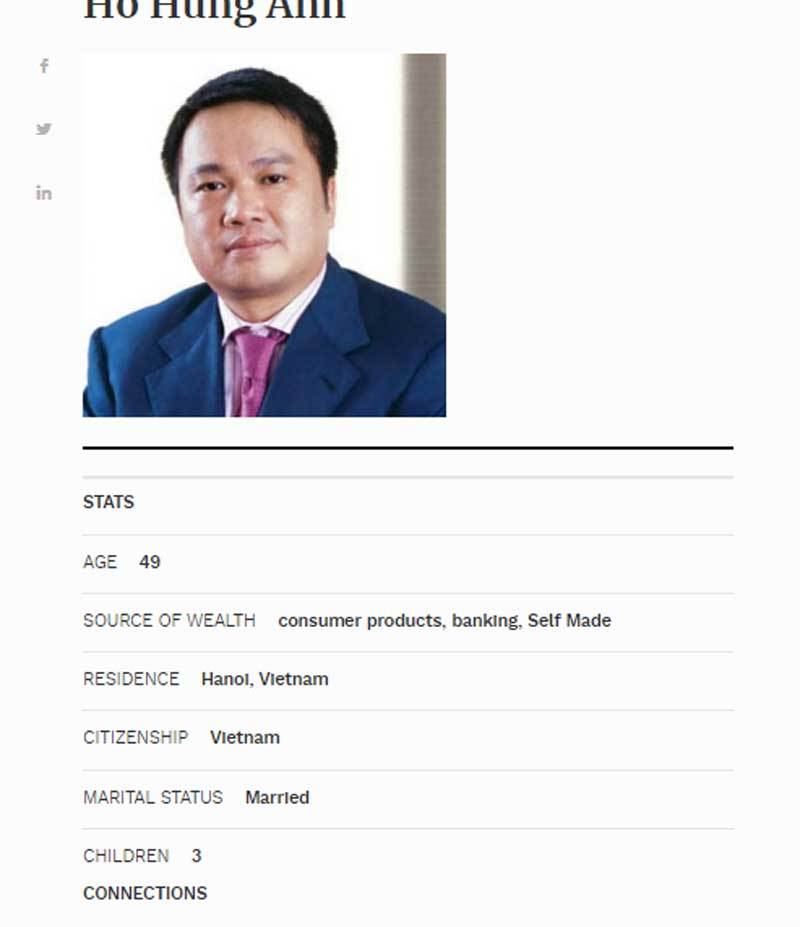The image size is (800, 927).
Task: Click the MARITAL STATUS label
Action: point(153,797)
